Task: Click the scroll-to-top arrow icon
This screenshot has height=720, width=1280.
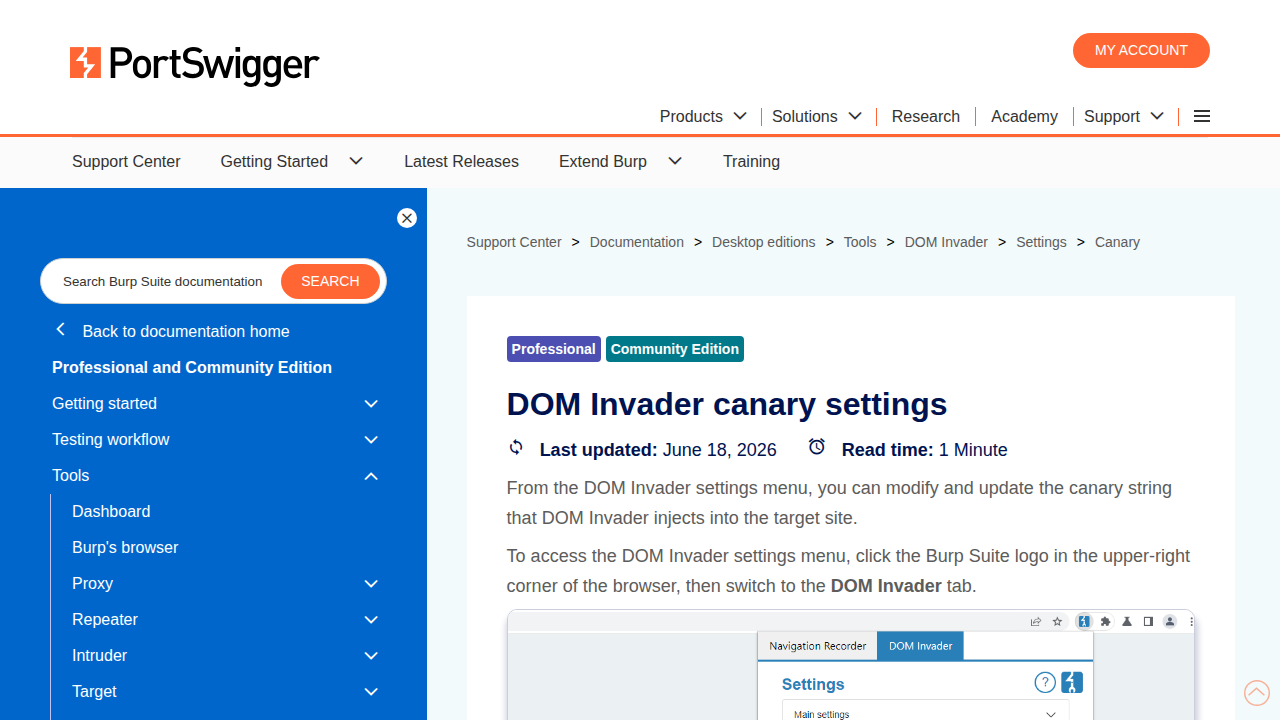Action: point(1257,692)
